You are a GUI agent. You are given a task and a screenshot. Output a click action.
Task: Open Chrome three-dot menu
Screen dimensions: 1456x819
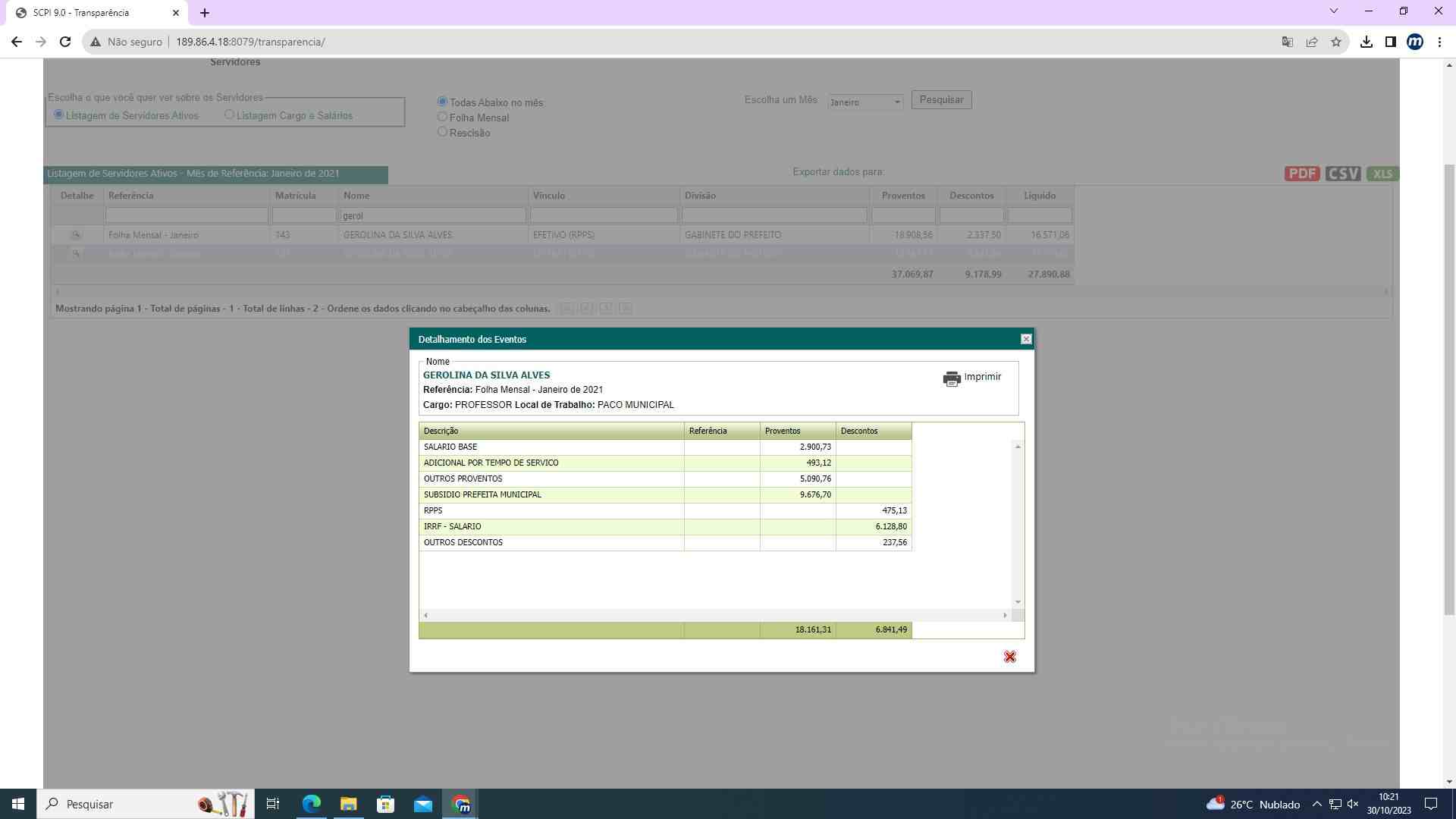tap(1439, 42)
